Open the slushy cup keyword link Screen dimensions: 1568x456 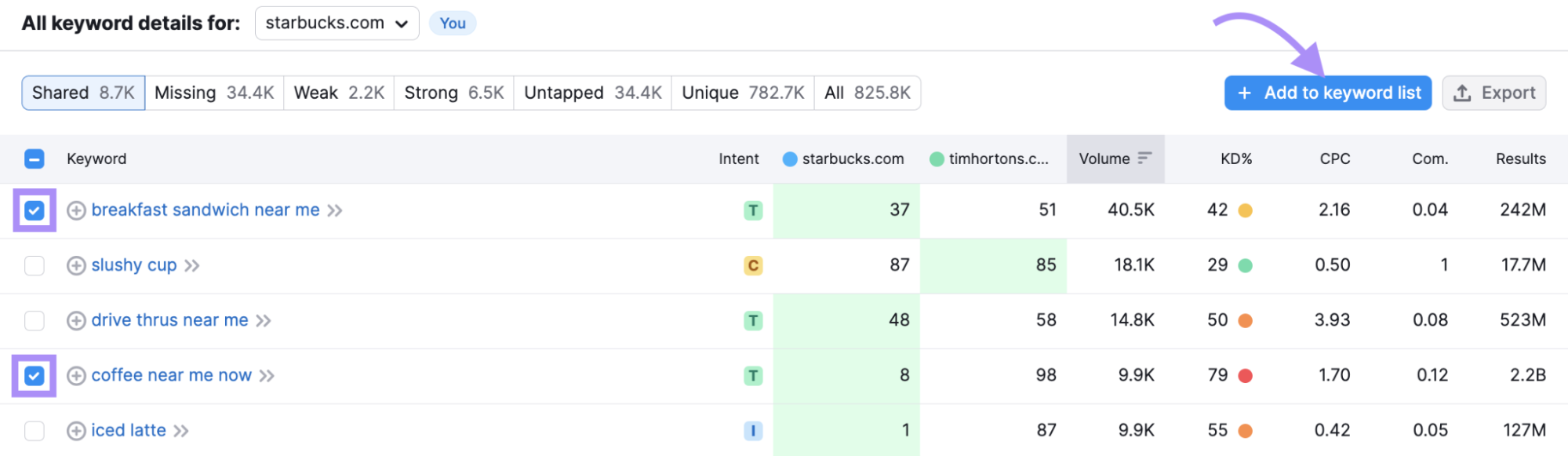(134, 265)
